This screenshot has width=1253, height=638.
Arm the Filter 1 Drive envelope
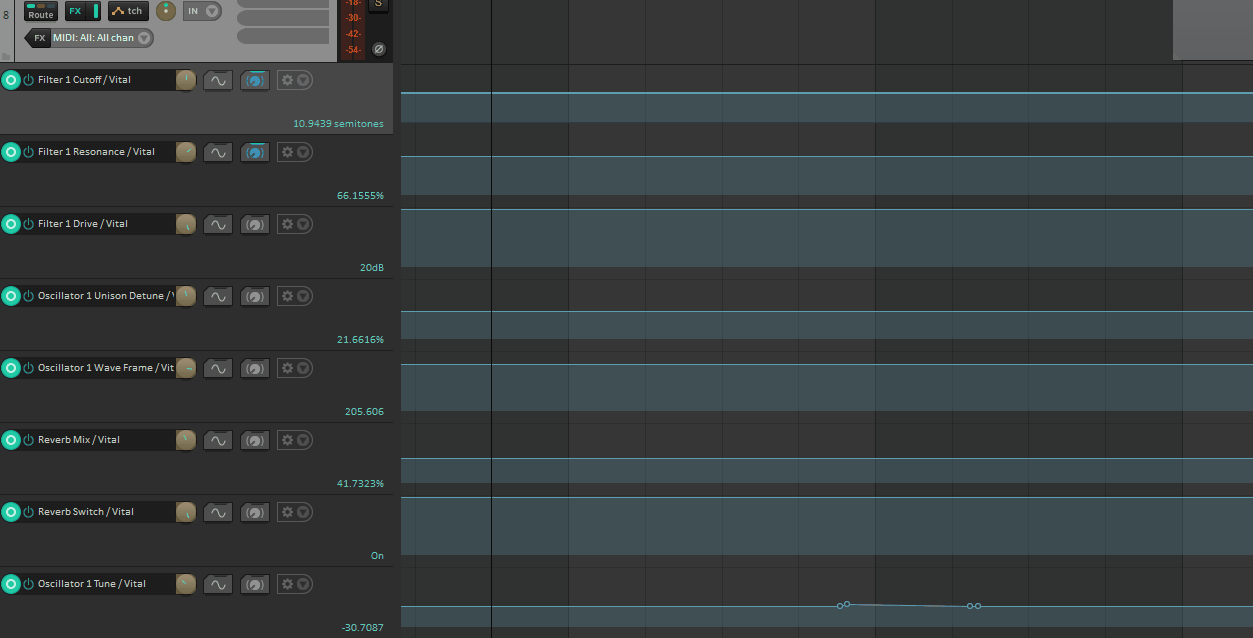[11, 224]
